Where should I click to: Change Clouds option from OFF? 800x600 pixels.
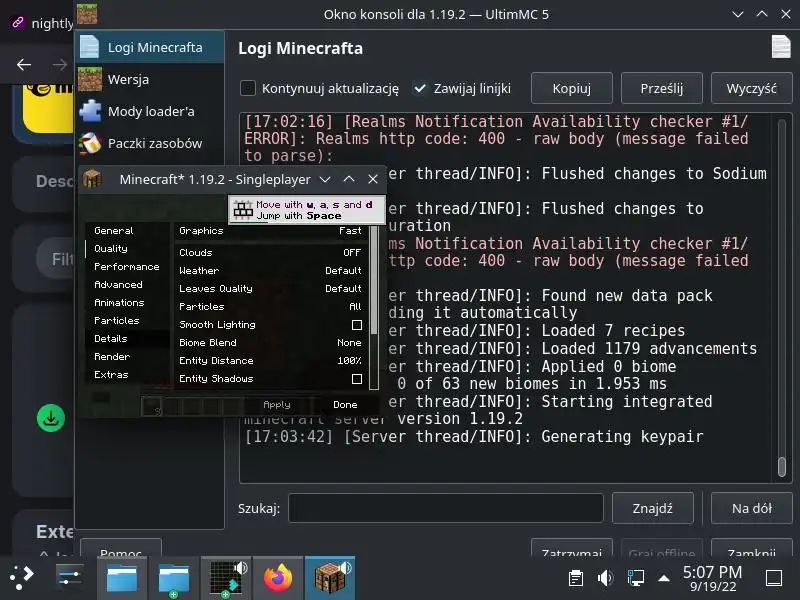[270, 253]
